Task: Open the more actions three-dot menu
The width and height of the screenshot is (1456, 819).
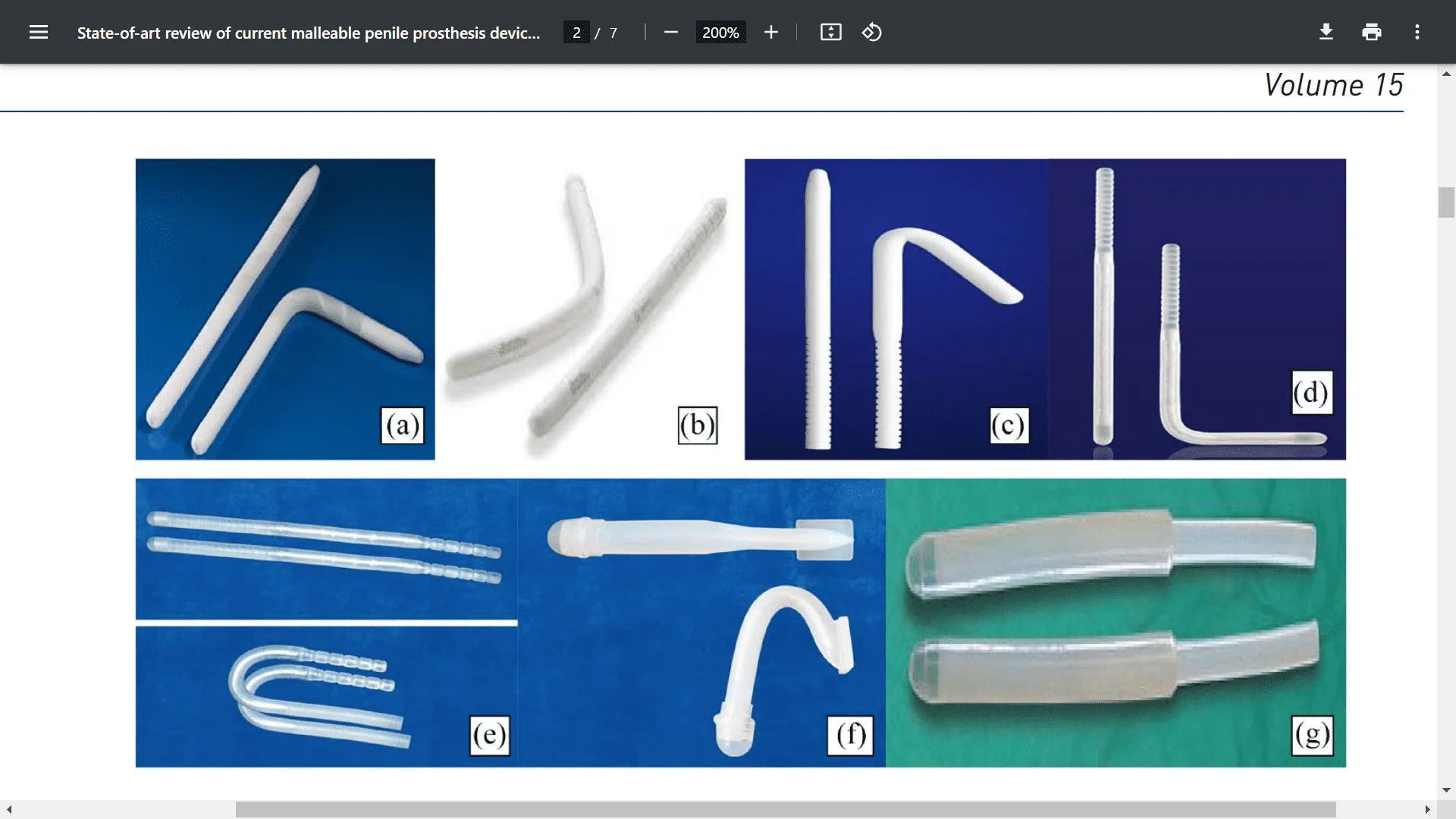Action: point(1417,32)
